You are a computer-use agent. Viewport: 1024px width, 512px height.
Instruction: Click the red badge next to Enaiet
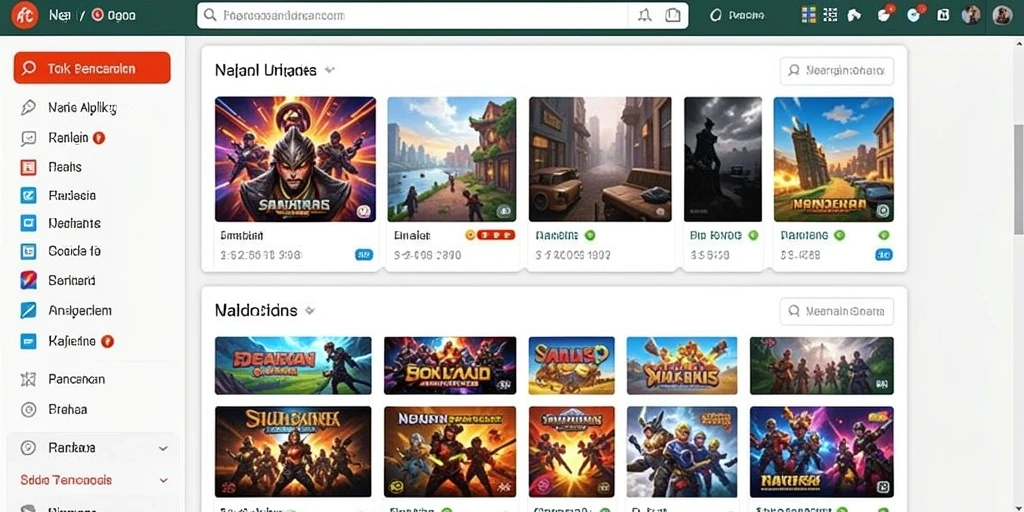(496, 235)
